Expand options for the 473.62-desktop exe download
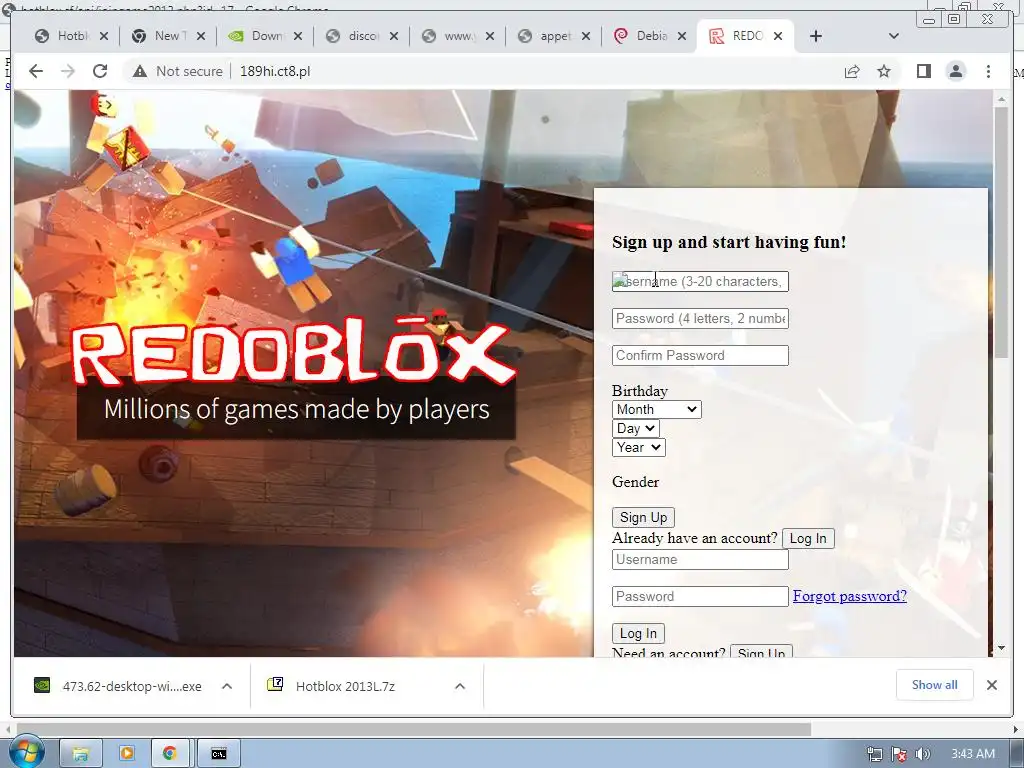Screen dimensions: 1024x768 coord(227,686)
